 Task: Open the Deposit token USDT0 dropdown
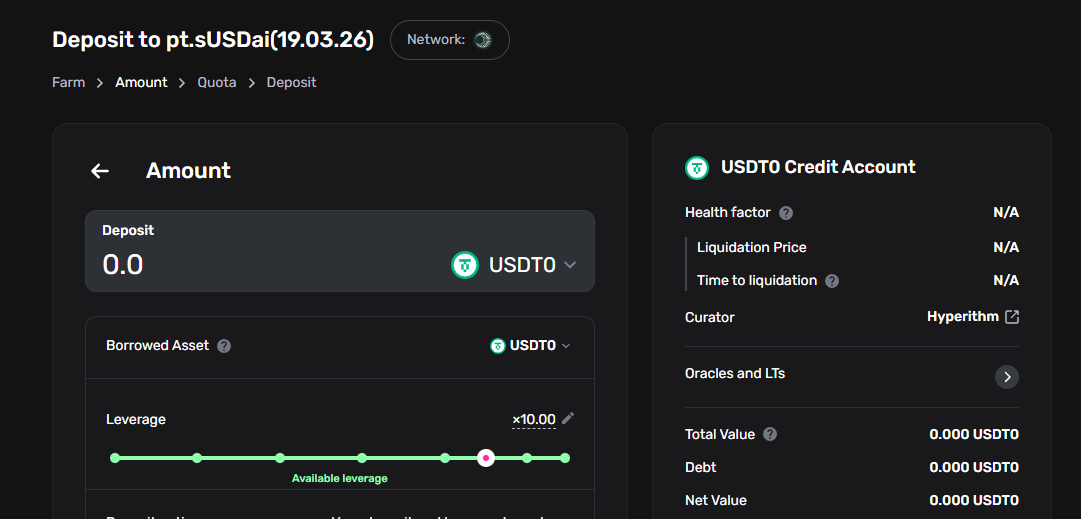coord(515,265)
